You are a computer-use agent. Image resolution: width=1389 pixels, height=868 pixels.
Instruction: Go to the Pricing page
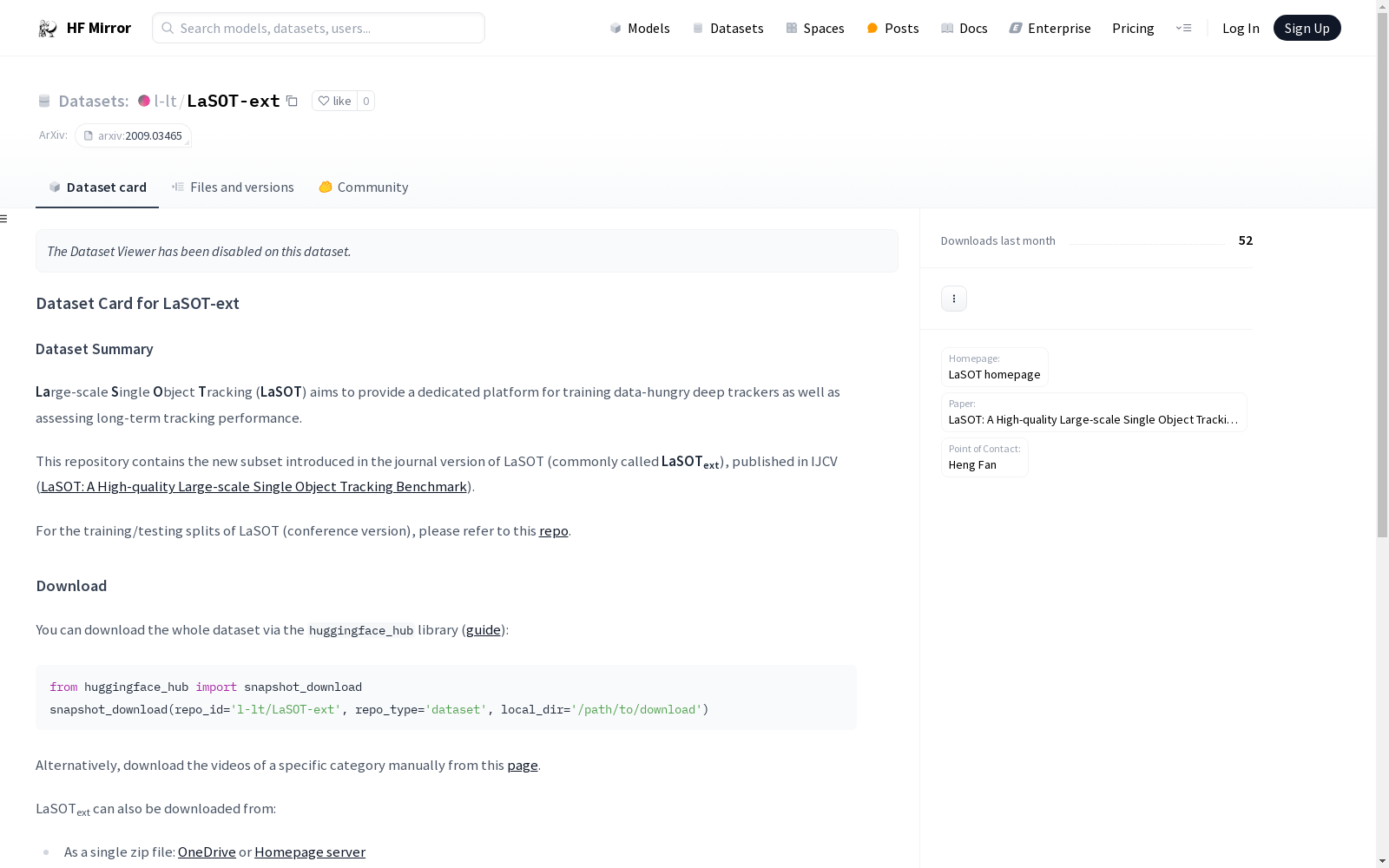point(1133,29)
